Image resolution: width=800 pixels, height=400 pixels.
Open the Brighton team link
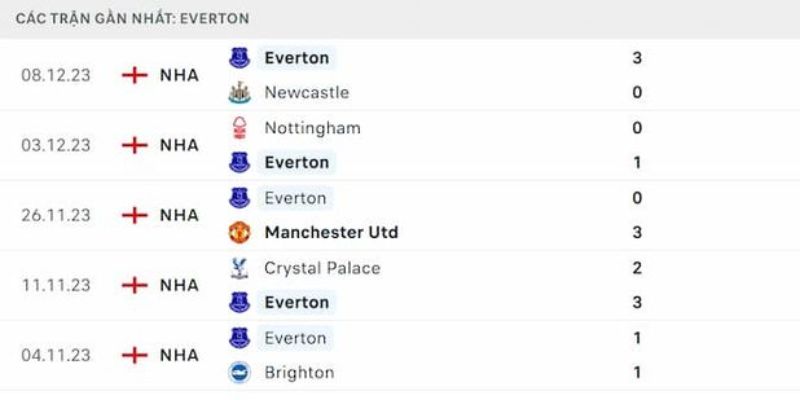coord(299,372)
